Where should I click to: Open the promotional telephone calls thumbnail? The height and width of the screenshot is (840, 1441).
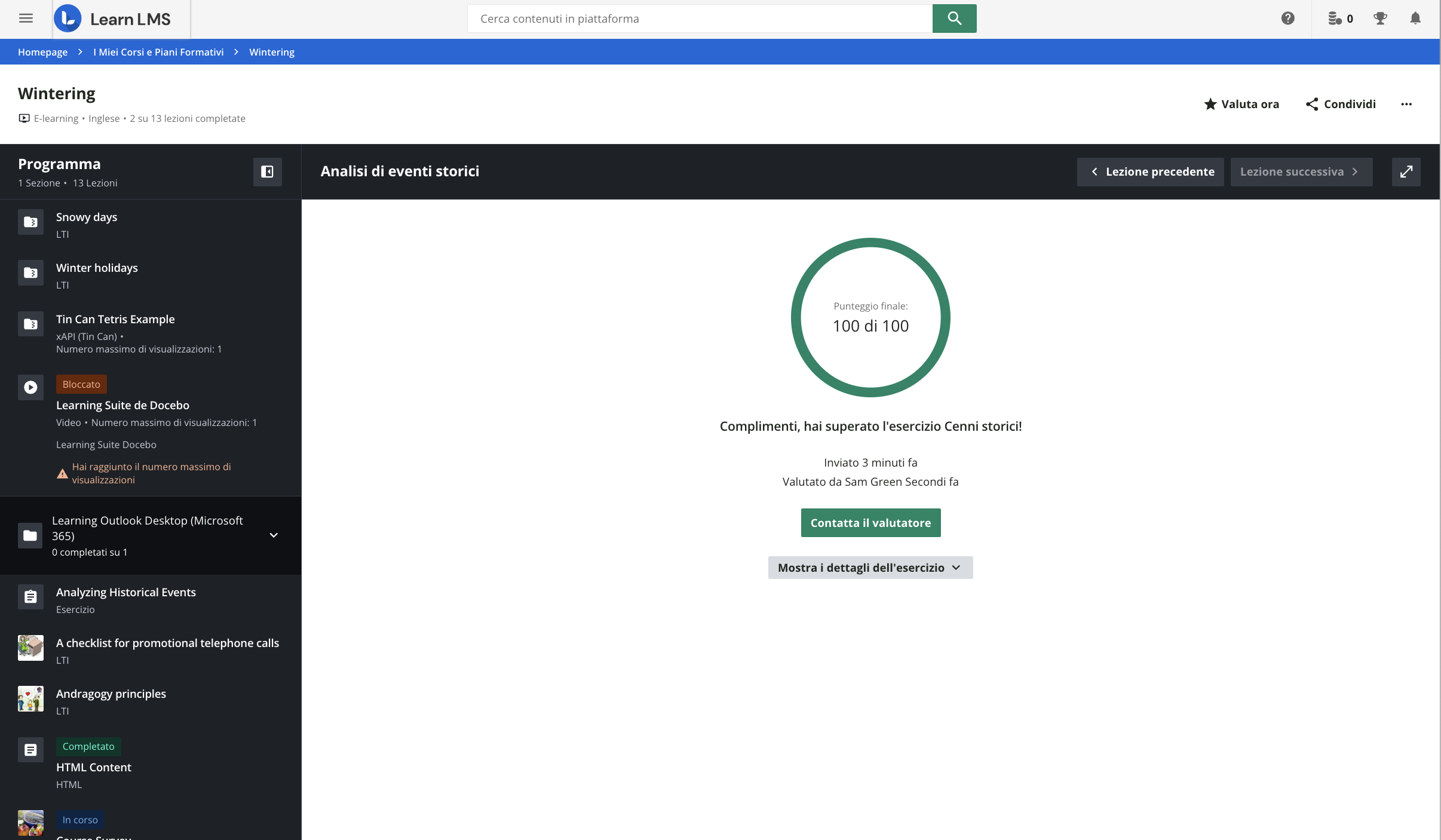[x=30, y=648]
